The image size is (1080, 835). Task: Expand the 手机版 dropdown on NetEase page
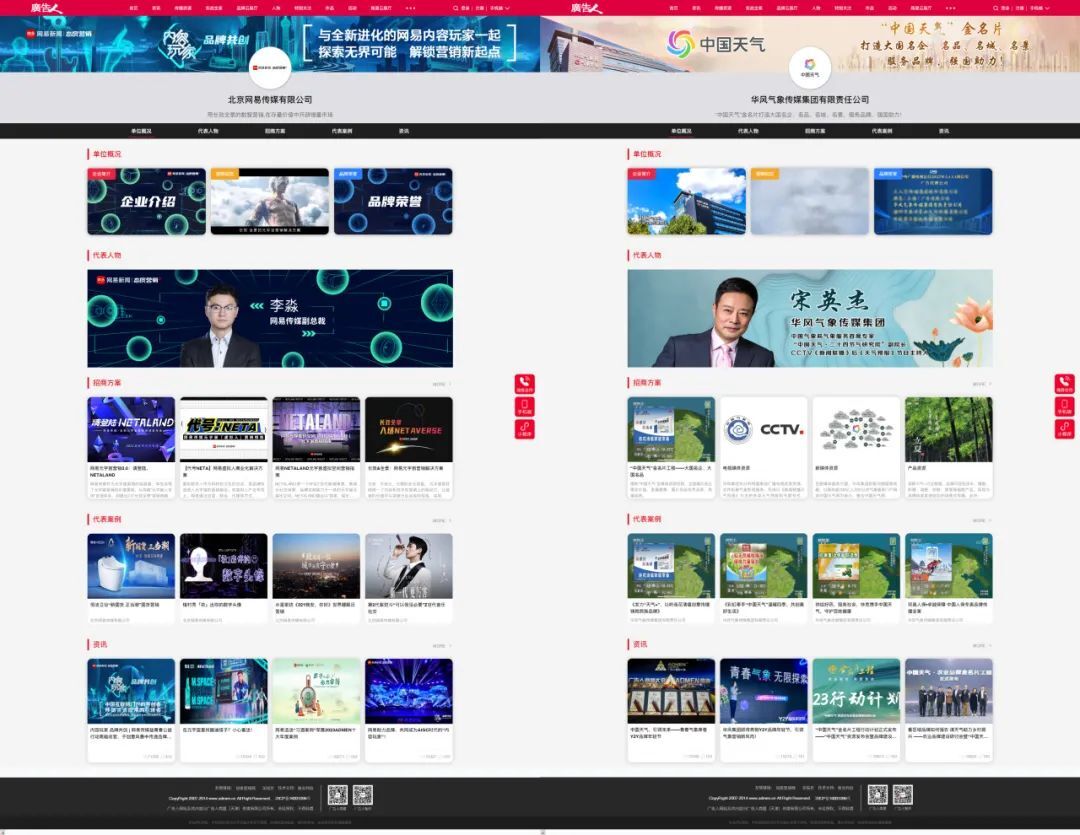tap(500, 8)
